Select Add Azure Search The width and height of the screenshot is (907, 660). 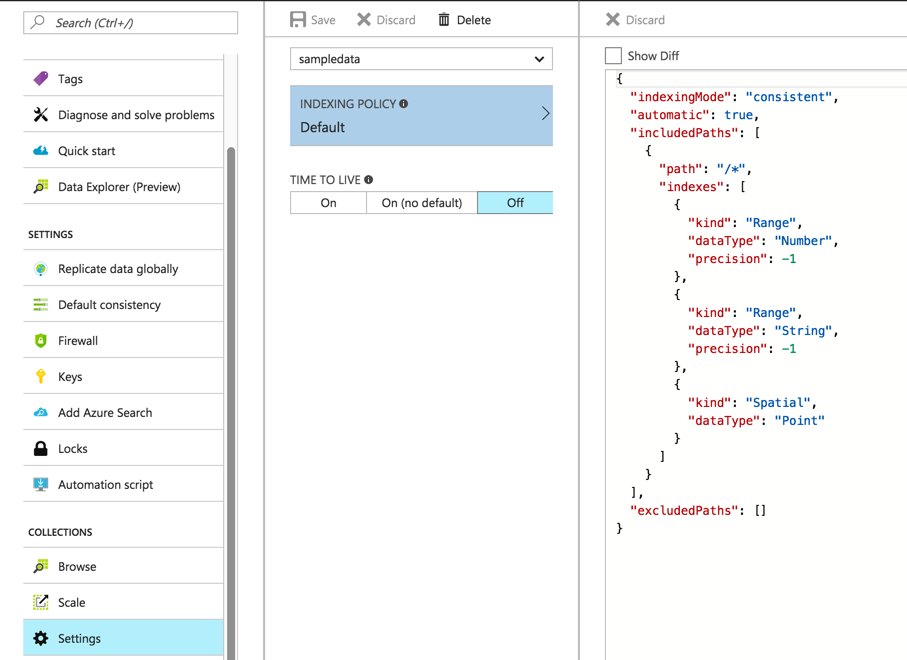pyautogui.click(x=123, y=412)
